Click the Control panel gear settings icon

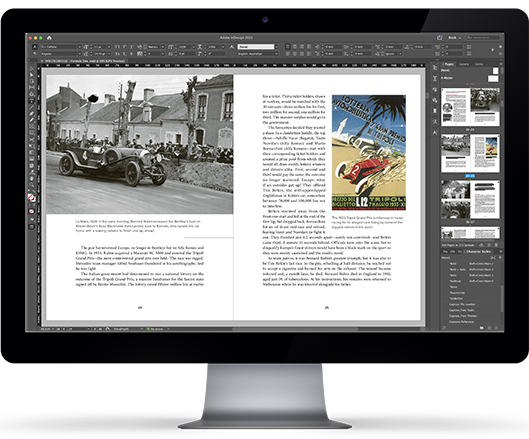[500, 47]
